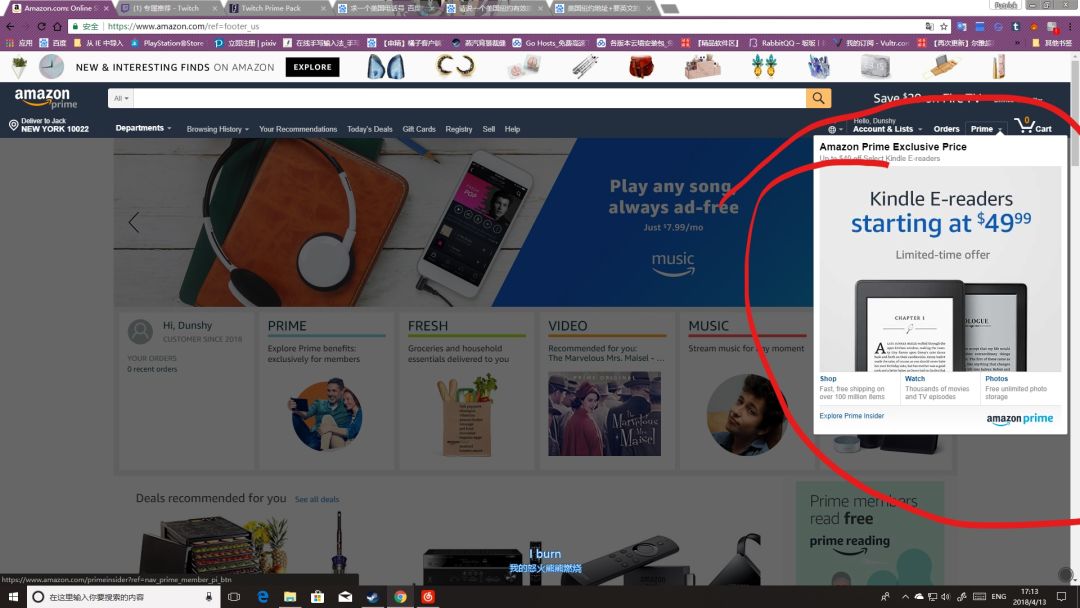Expand the Prime nav dropdown
This screenshot has height=608, width=1080.
(986, 129)
